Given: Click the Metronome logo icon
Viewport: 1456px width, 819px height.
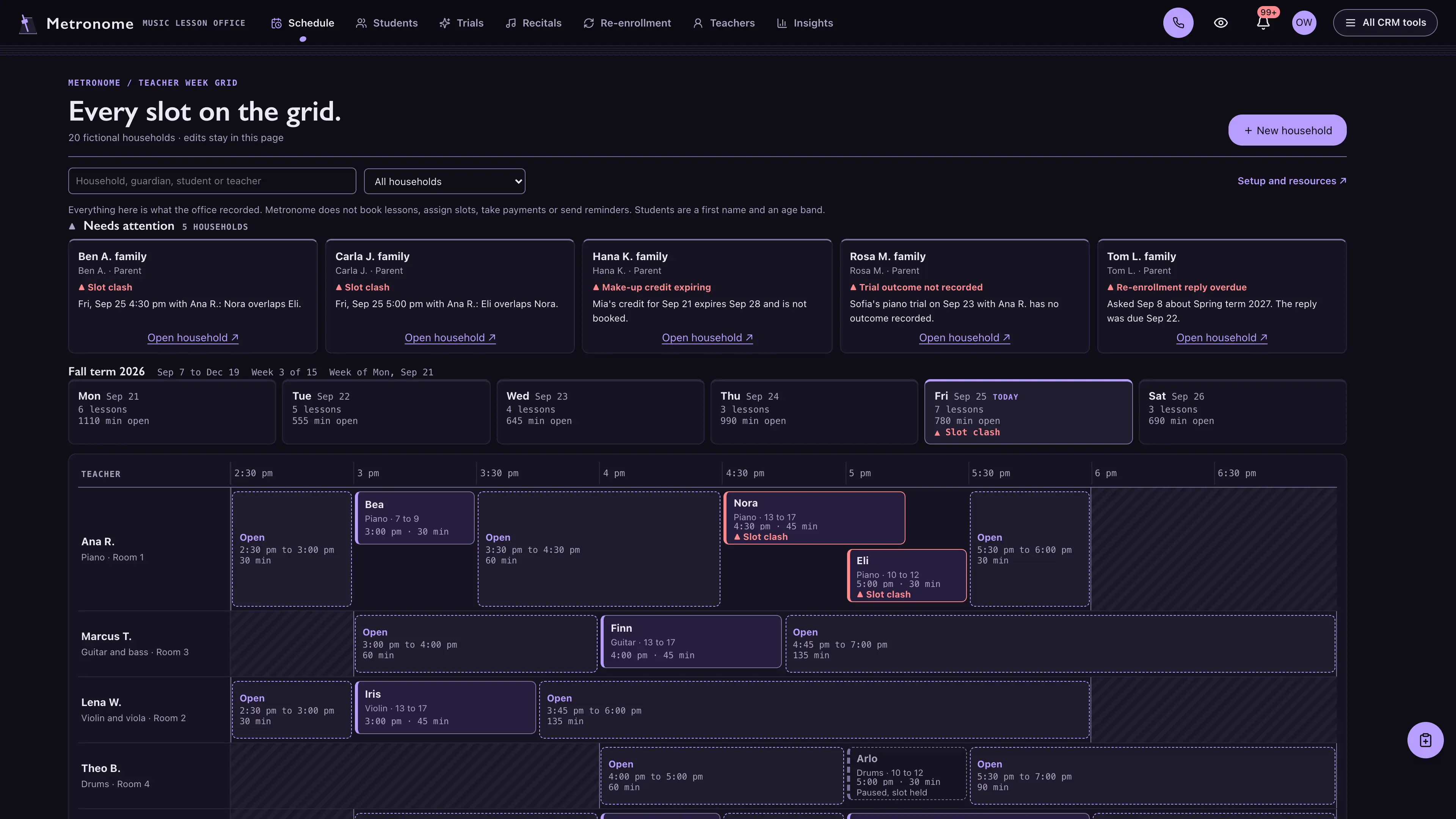Looking at the screenshot, I should pyautogui.click(x=27, y=23).
